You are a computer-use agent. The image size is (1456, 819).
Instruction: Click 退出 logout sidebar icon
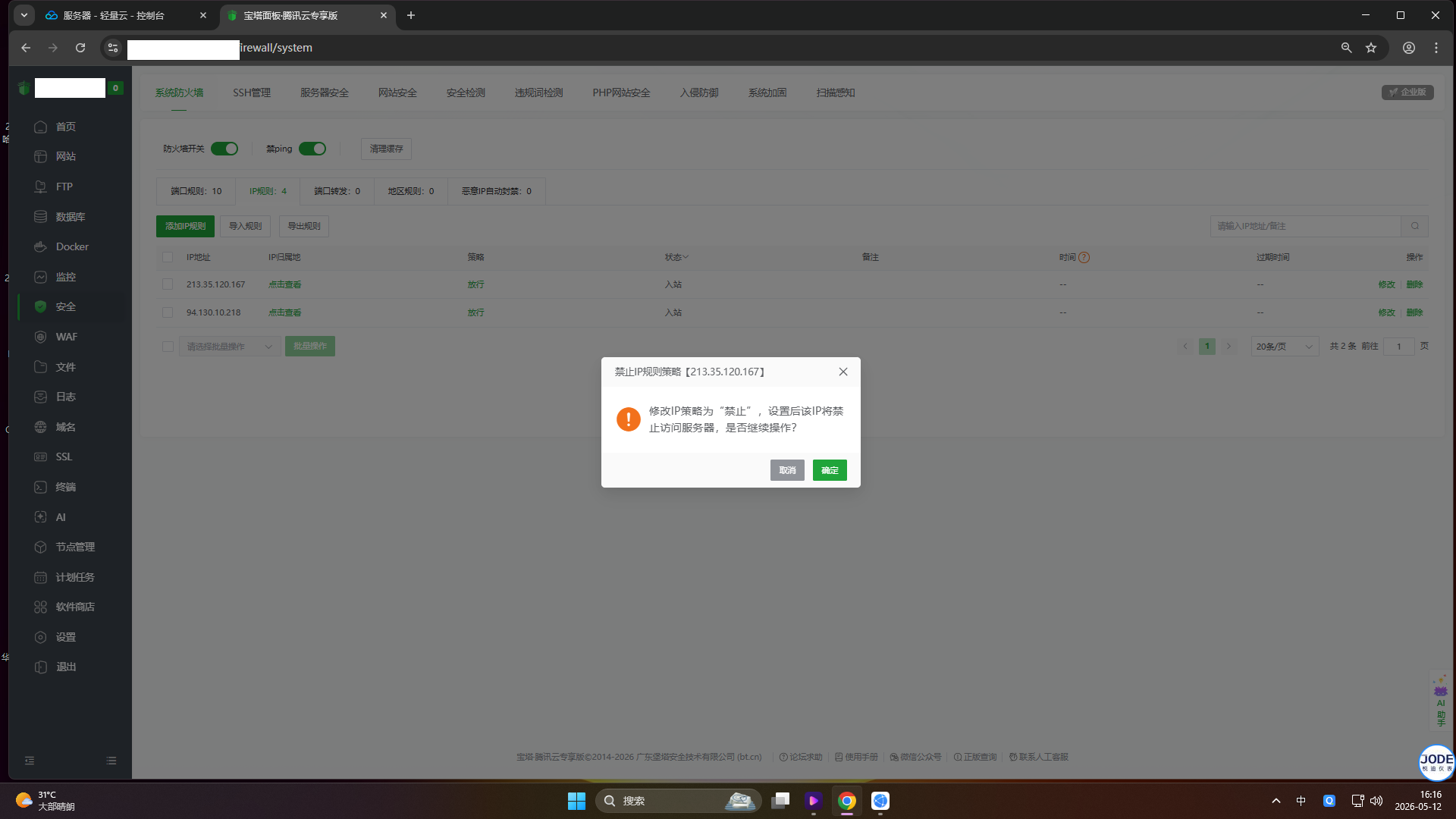tap(41, 667)
